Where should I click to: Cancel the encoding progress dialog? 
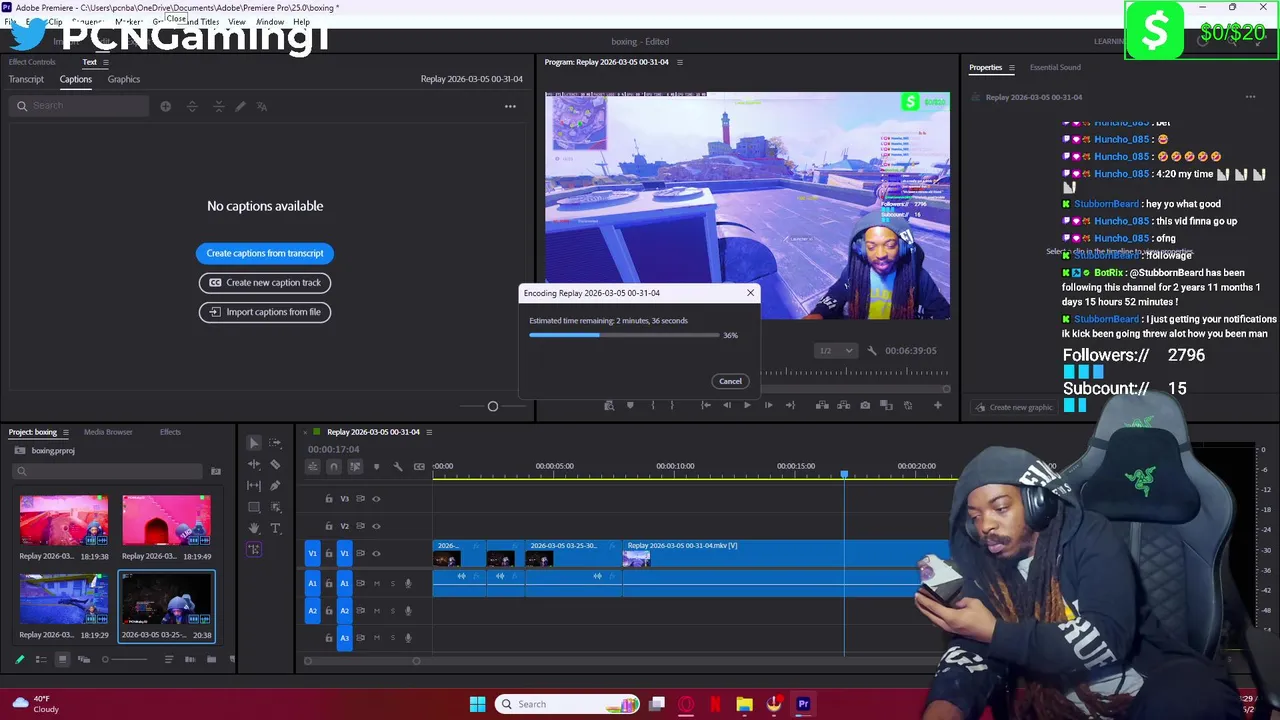click(x=730, y=381)
